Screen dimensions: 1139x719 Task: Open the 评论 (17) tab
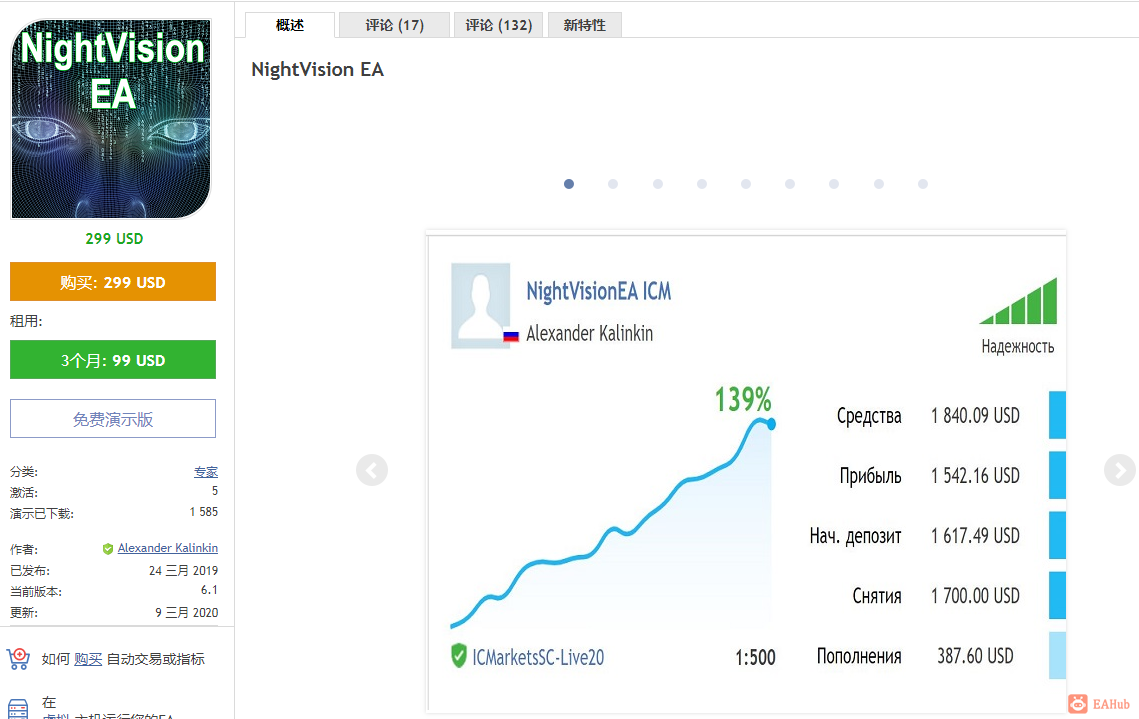click(394, 25)
